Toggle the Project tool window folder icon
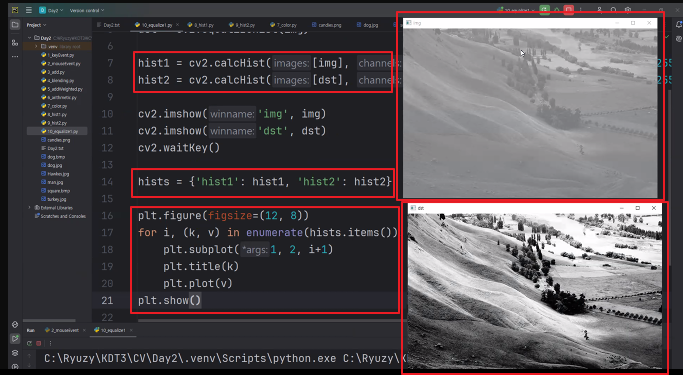This screenshot has width=683, height=375. point(15,25)
